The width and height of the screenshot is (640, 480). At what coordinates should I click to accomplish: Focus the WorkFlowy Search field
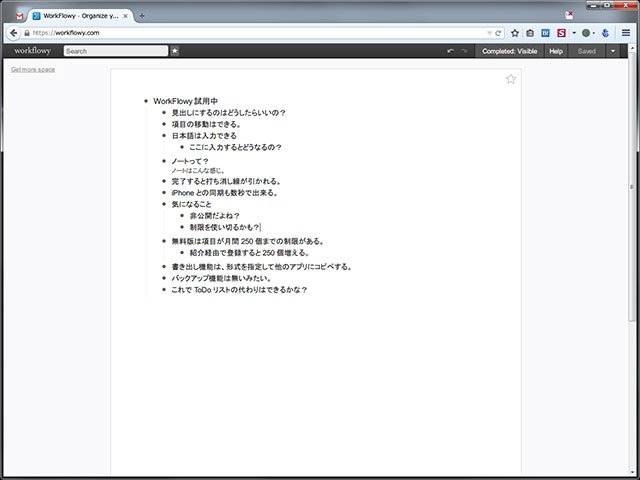(x=116, y=51)
